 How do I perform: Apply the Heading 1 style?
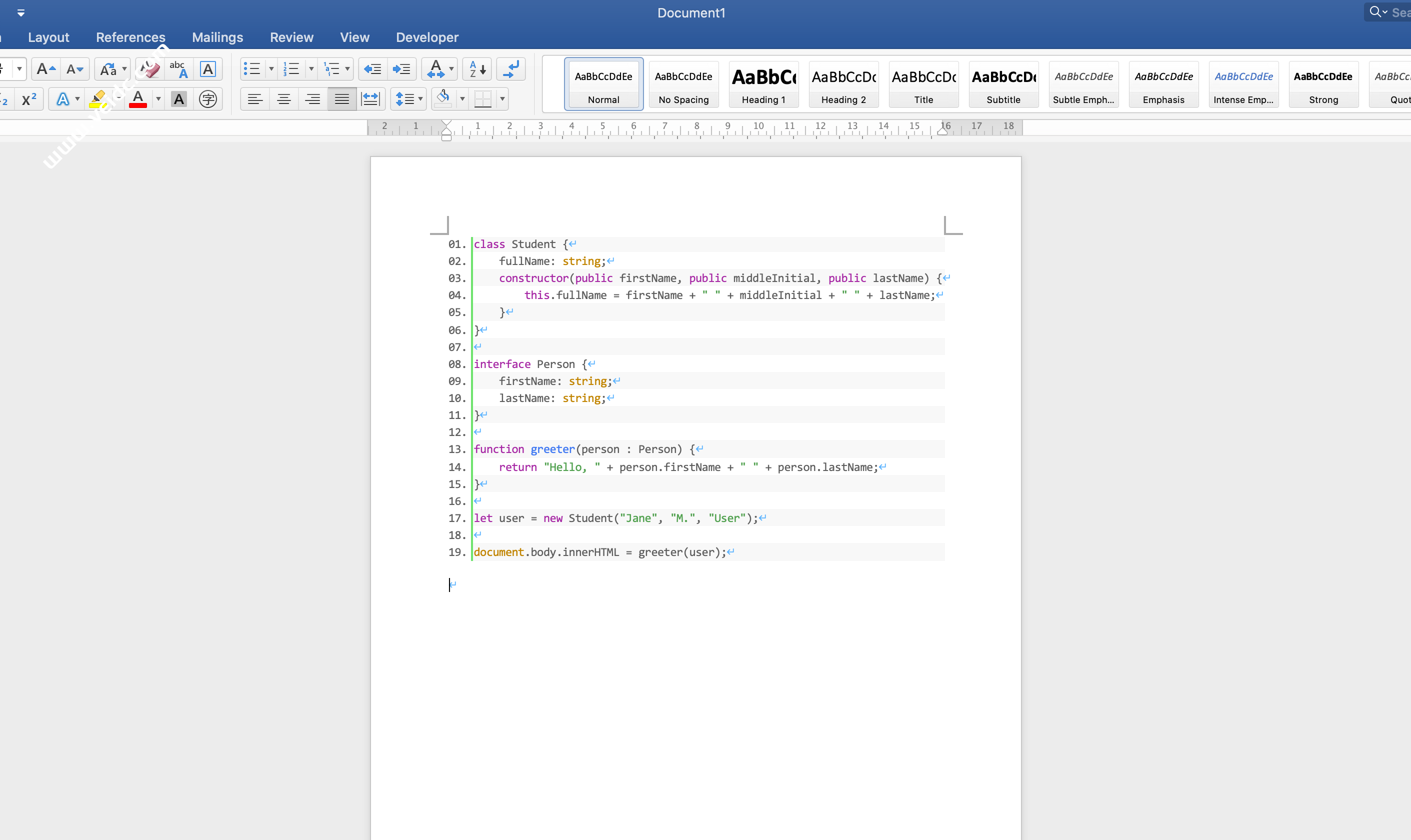pos(763,84)
